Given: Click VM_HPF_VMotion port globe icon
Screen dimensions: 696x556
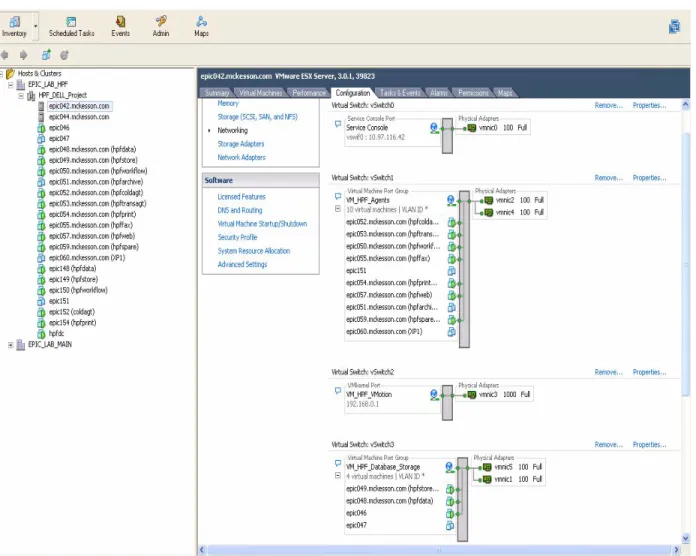Looking at the screenshot, I should 434,394.
